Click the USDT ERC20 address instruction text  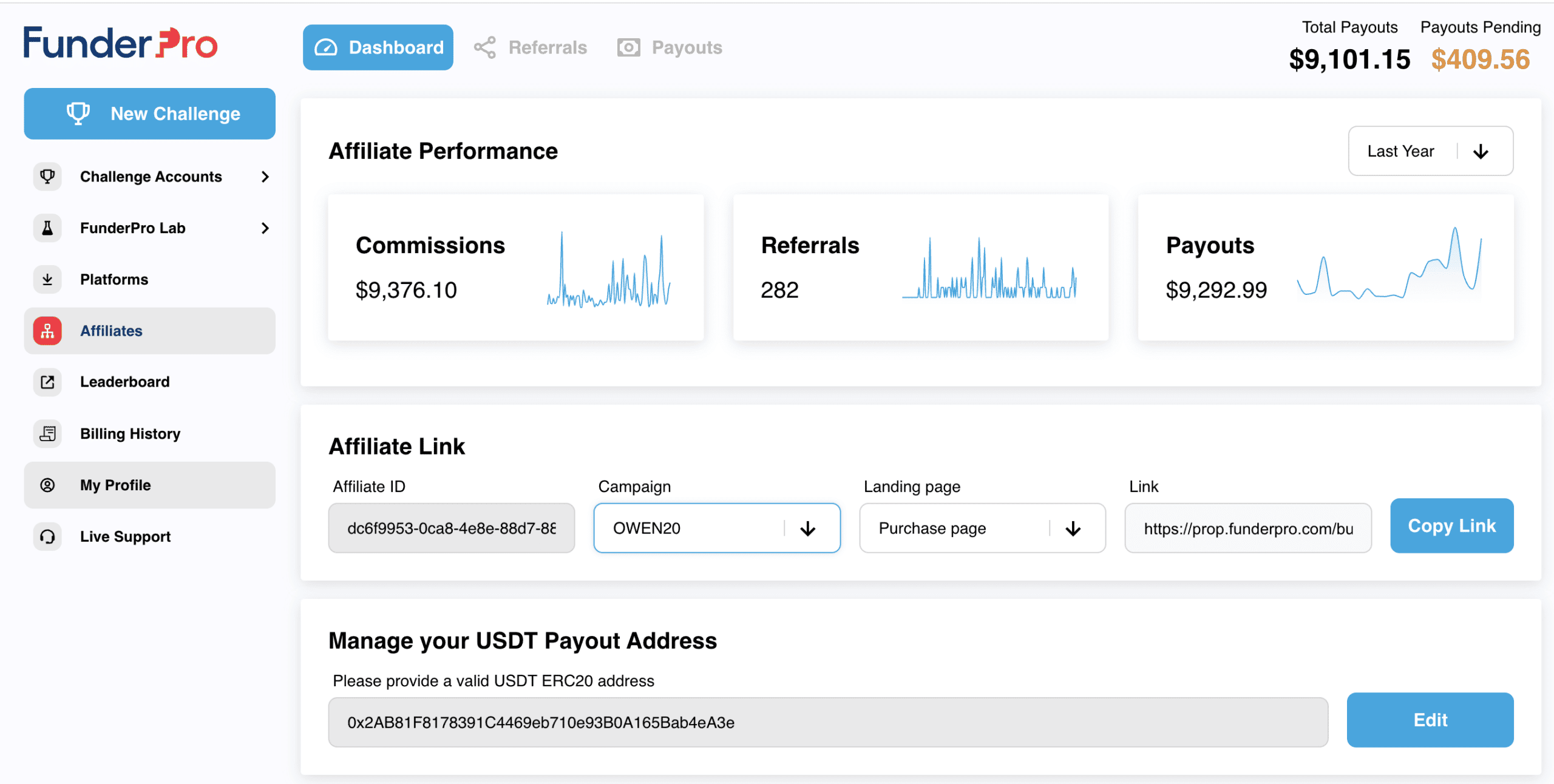pos(494,681)
